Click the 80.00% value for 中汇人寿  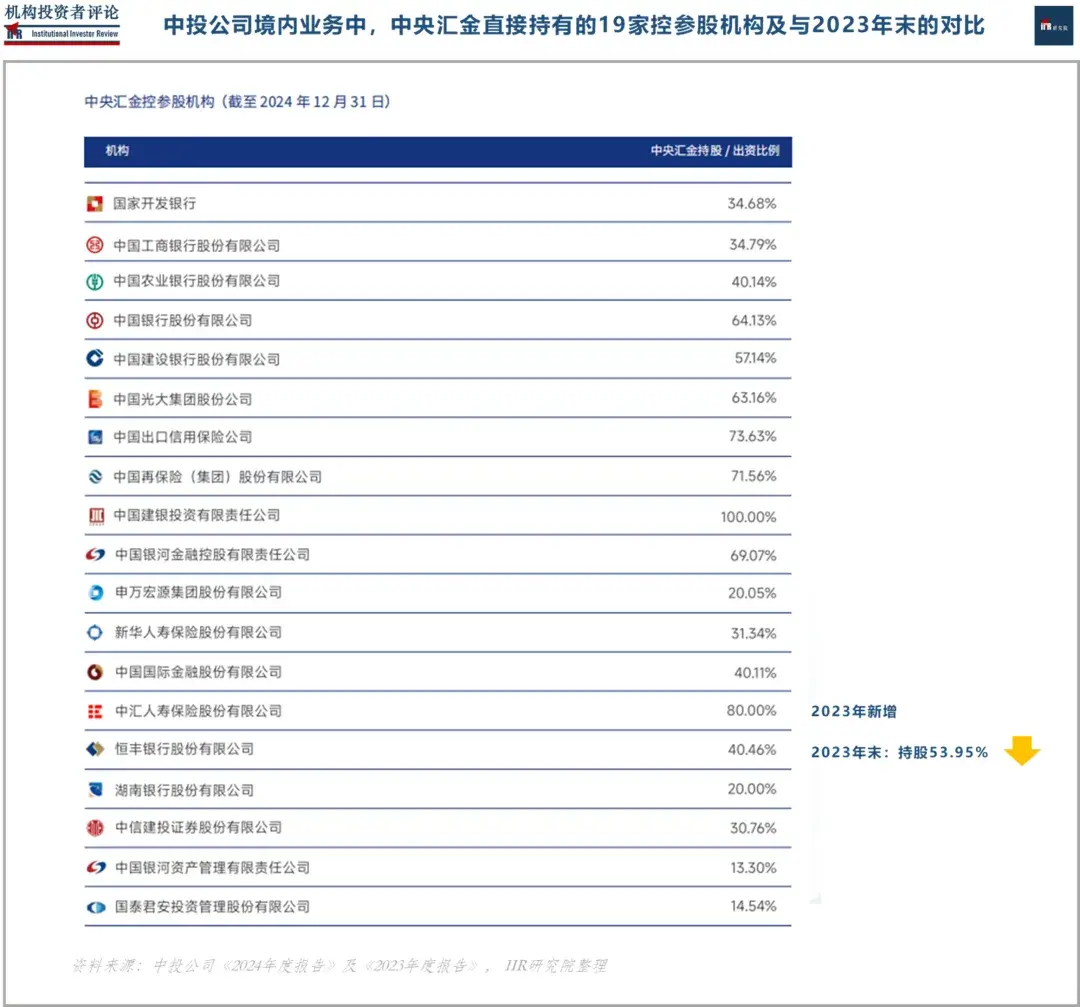751,711
